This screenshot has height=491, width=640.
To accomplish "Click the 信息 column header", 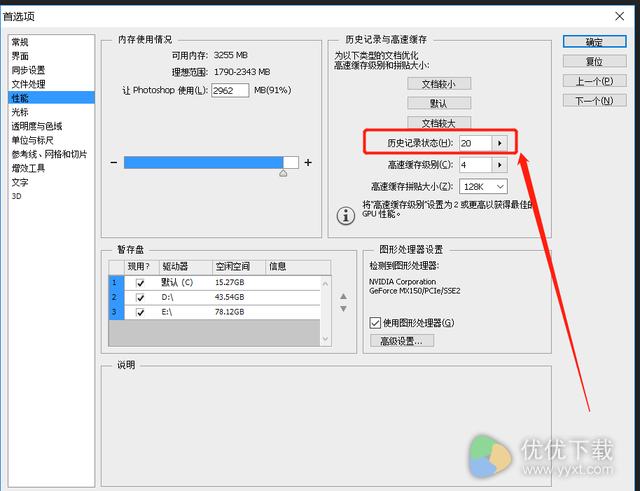I will coord(298,267).
